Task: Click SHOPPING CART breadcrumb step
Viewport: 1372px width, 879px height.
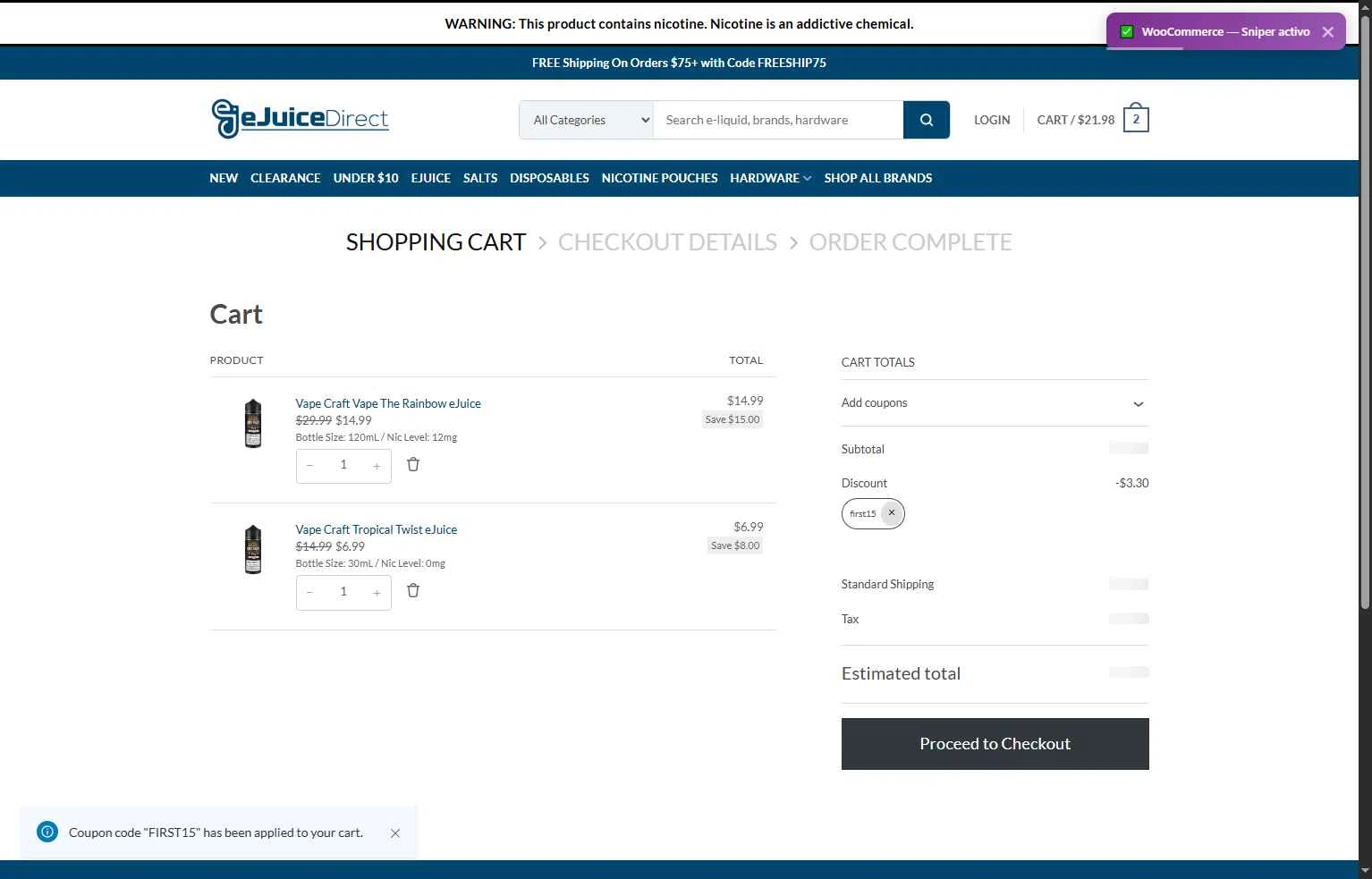Action: (x=436, y=242)
